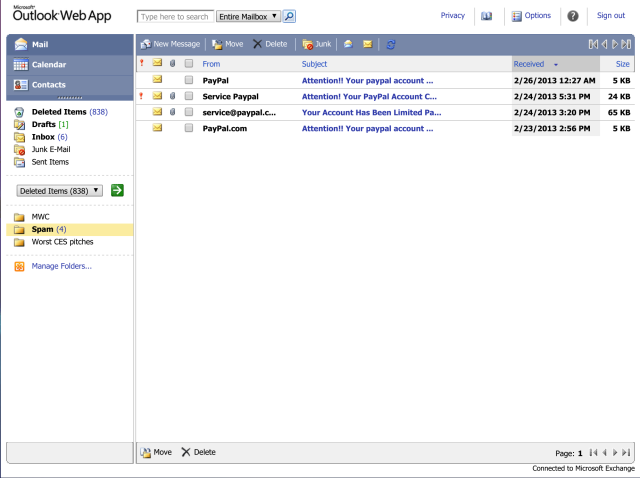Switch to the Contacts section
The width and height of the screenshot is (640, 478).
click(x=70, y=84)
